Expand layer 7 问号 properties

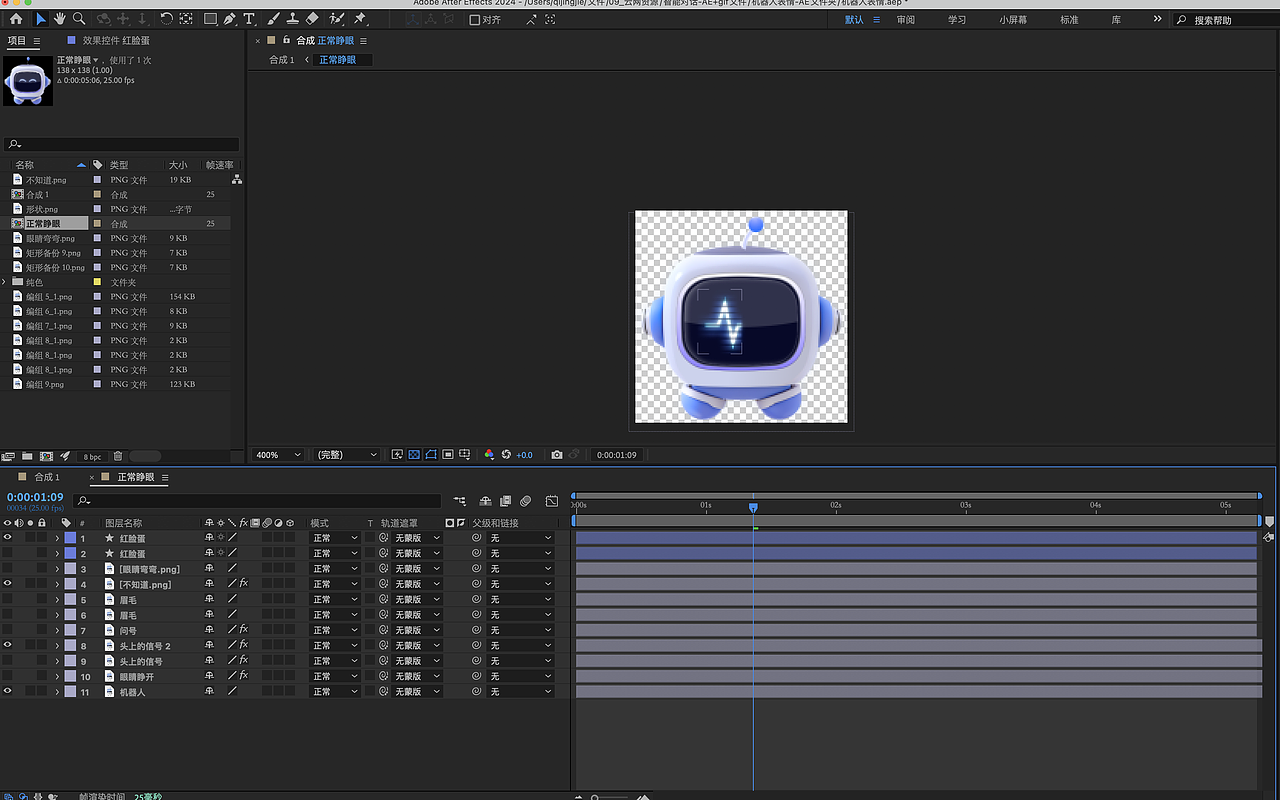click(x=57, y=630)
